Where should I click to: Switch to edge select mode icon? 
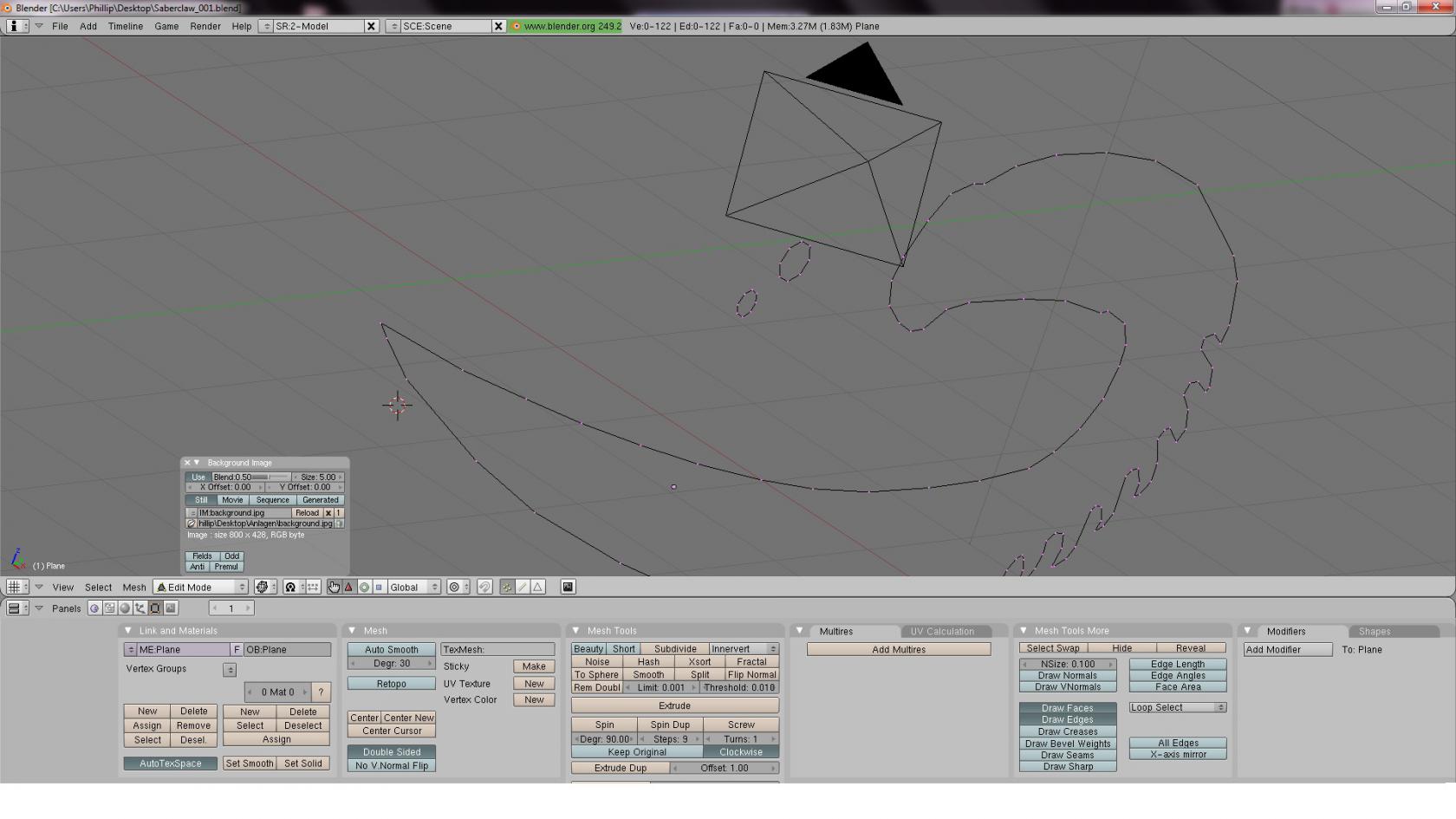coord(523,588)
